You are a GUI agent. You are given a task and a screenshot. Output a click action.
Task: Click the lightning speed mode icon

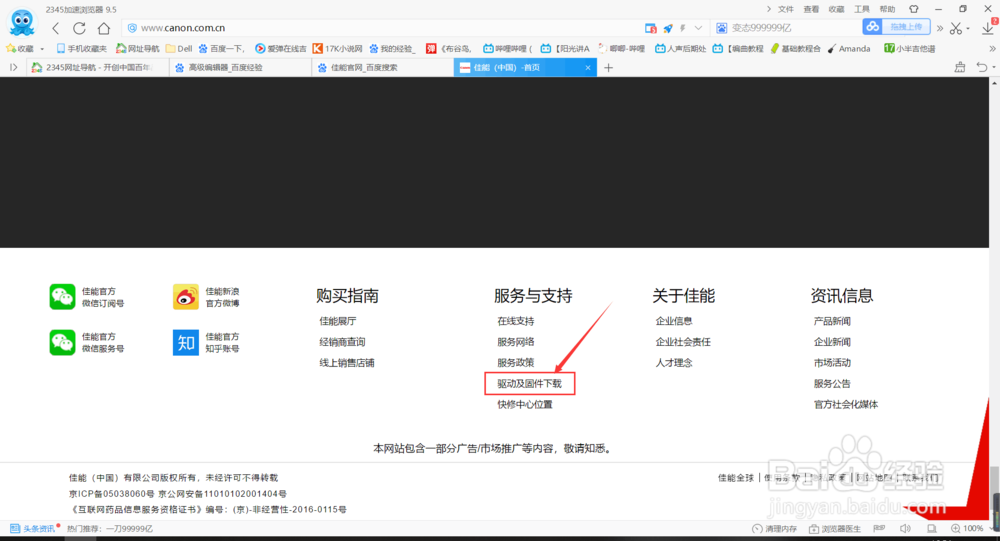(683, 28)
